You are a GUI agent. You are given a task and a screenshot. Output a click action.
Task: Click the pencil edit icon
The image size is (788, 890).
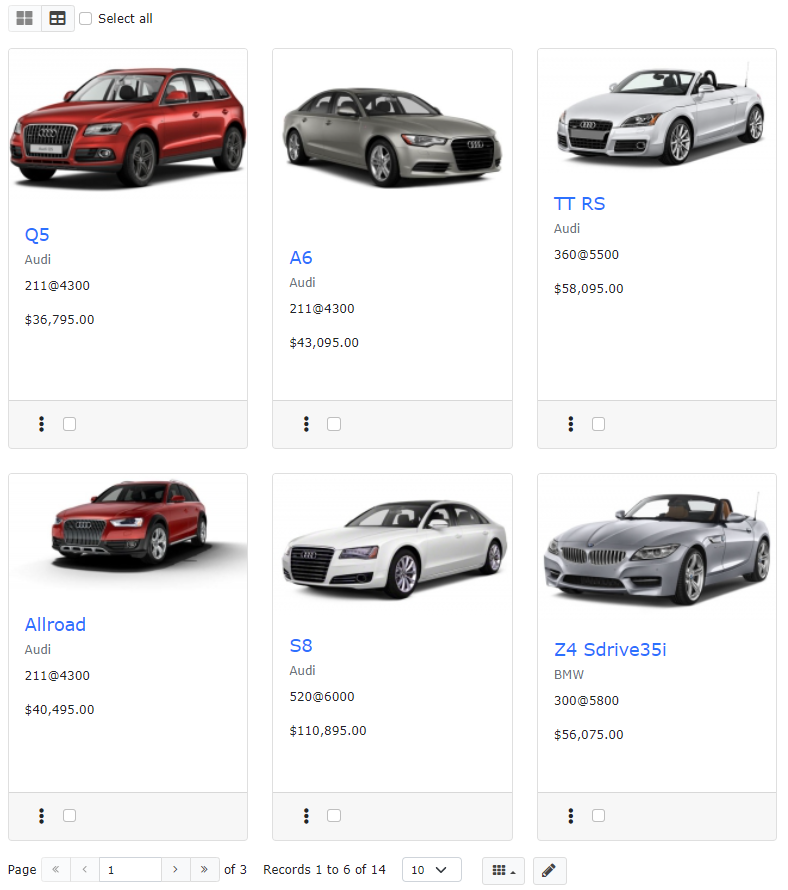[x=548, y=870]
